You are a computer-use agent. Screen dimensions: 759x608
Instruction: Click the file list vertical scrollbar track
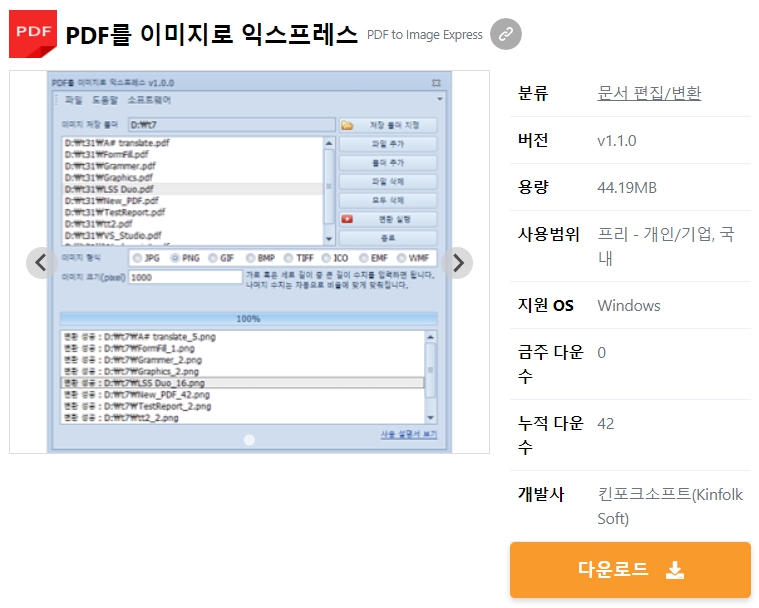(329, 191)
